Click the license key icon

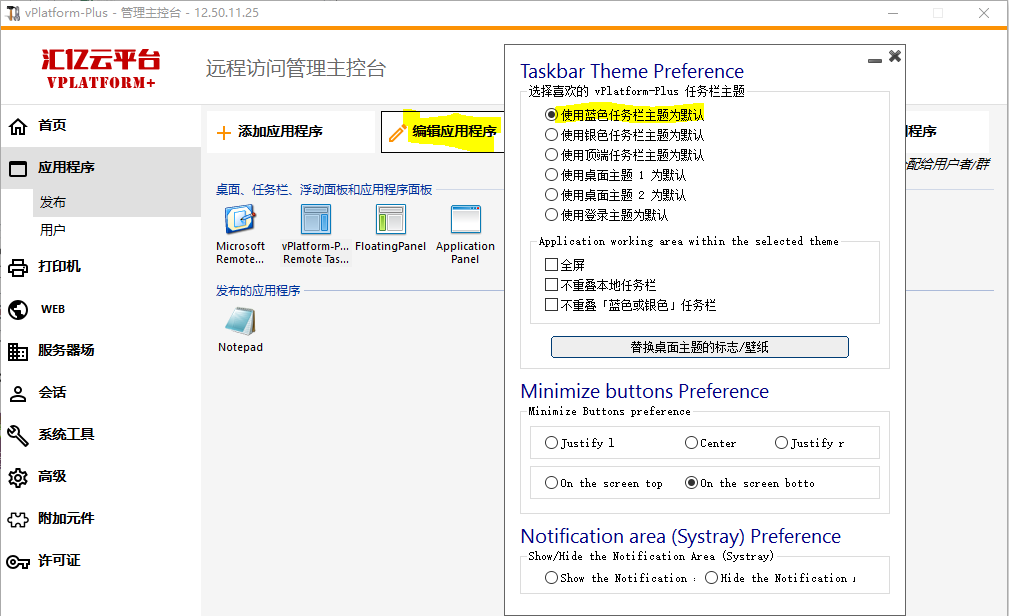coord(18,561)
